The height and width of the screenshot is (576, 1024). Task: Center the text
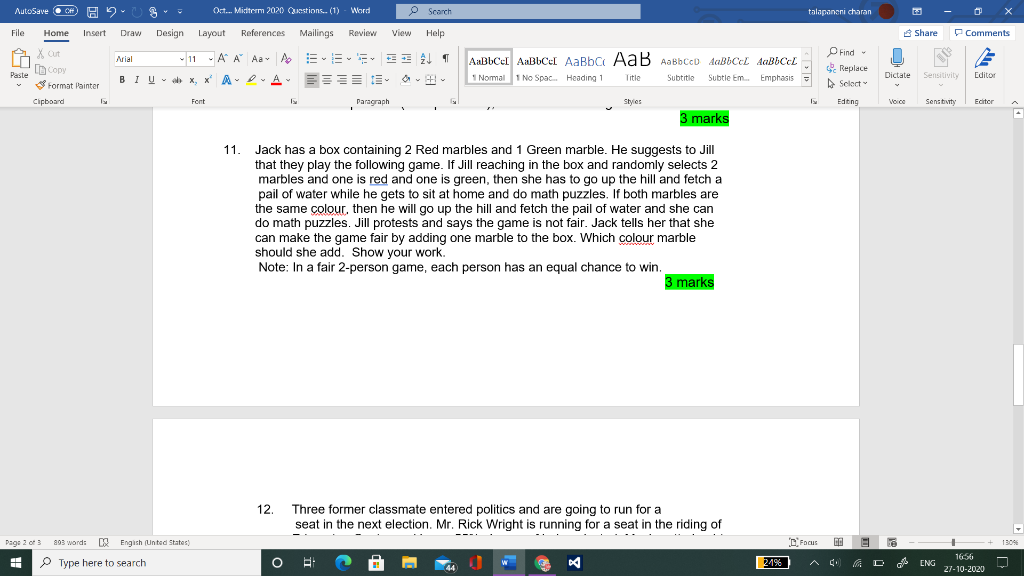[327, 80]
